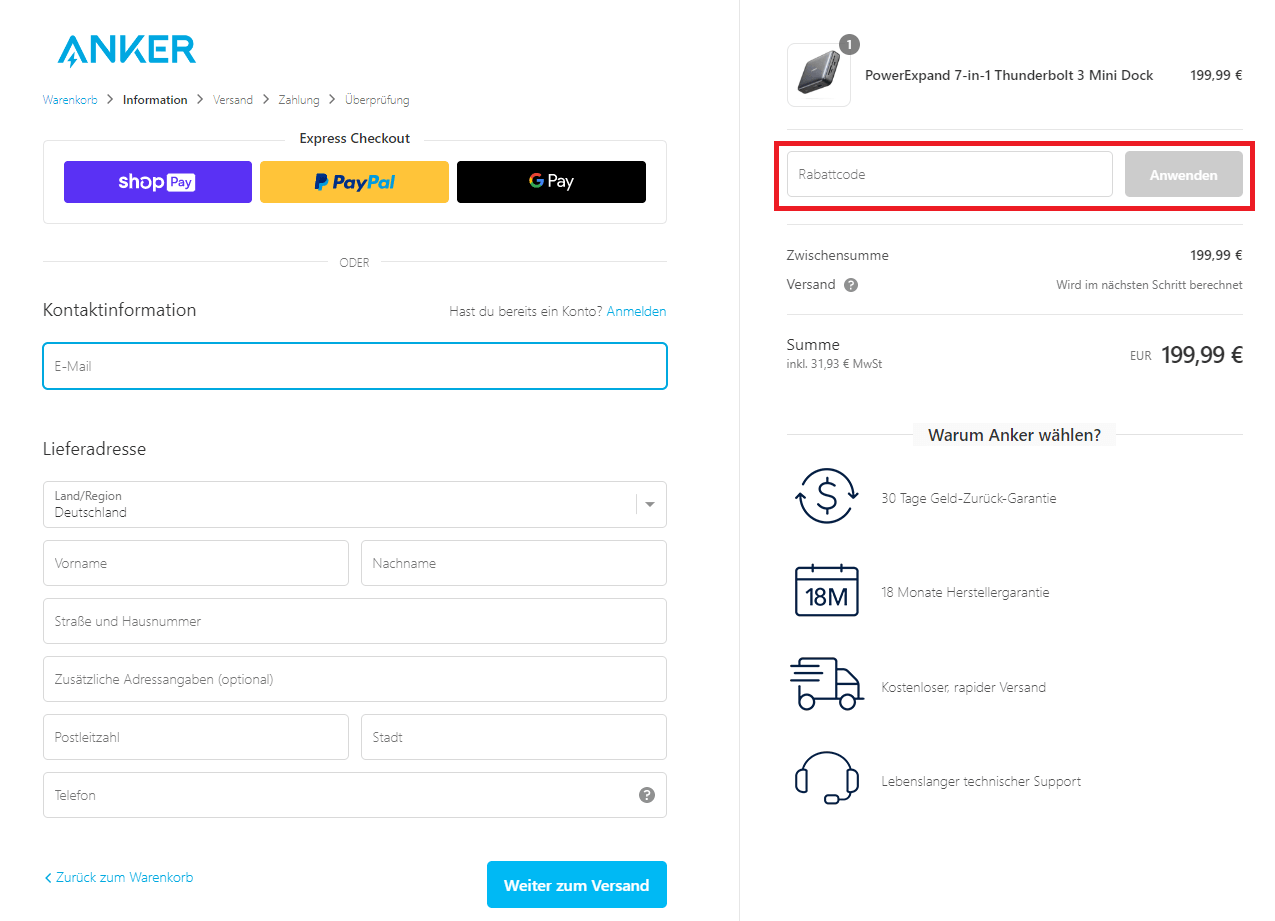Click the 'Warum Anker wählen?' heading
Screen dimensions: 1275x921
coord(1014,435)
